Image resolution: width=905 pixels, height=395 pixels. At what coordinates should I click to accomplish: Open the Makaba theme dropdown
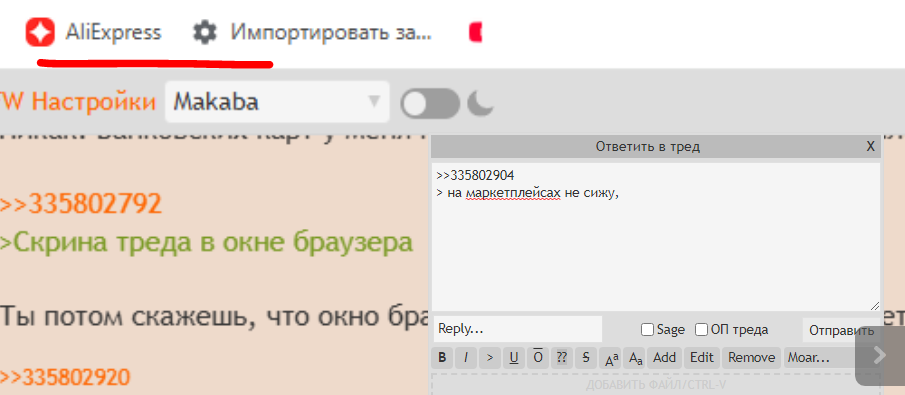[x=277, y=102]
